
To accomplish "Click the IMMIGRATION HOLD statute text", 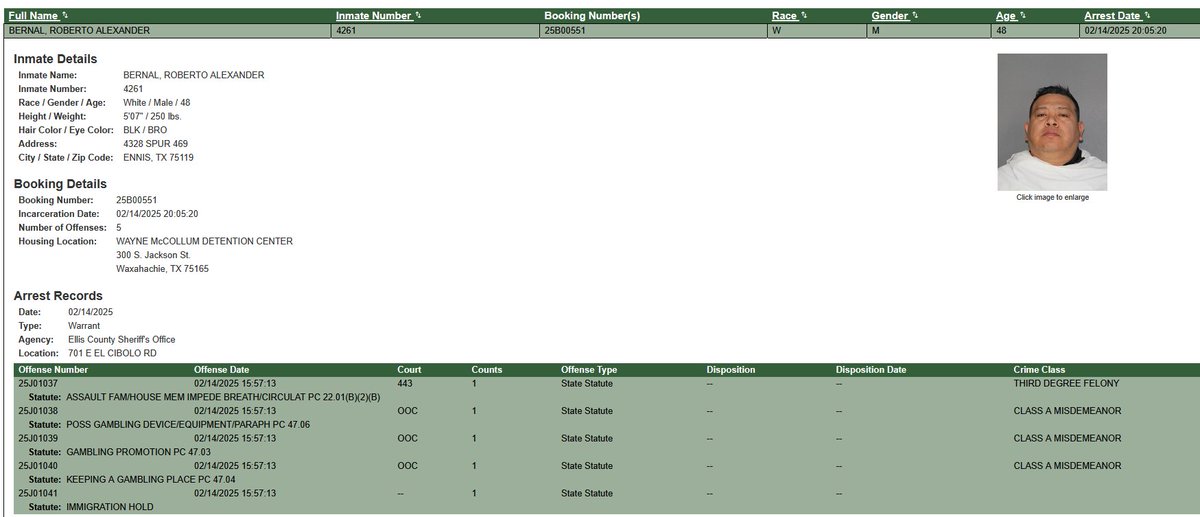I will 109,507.
